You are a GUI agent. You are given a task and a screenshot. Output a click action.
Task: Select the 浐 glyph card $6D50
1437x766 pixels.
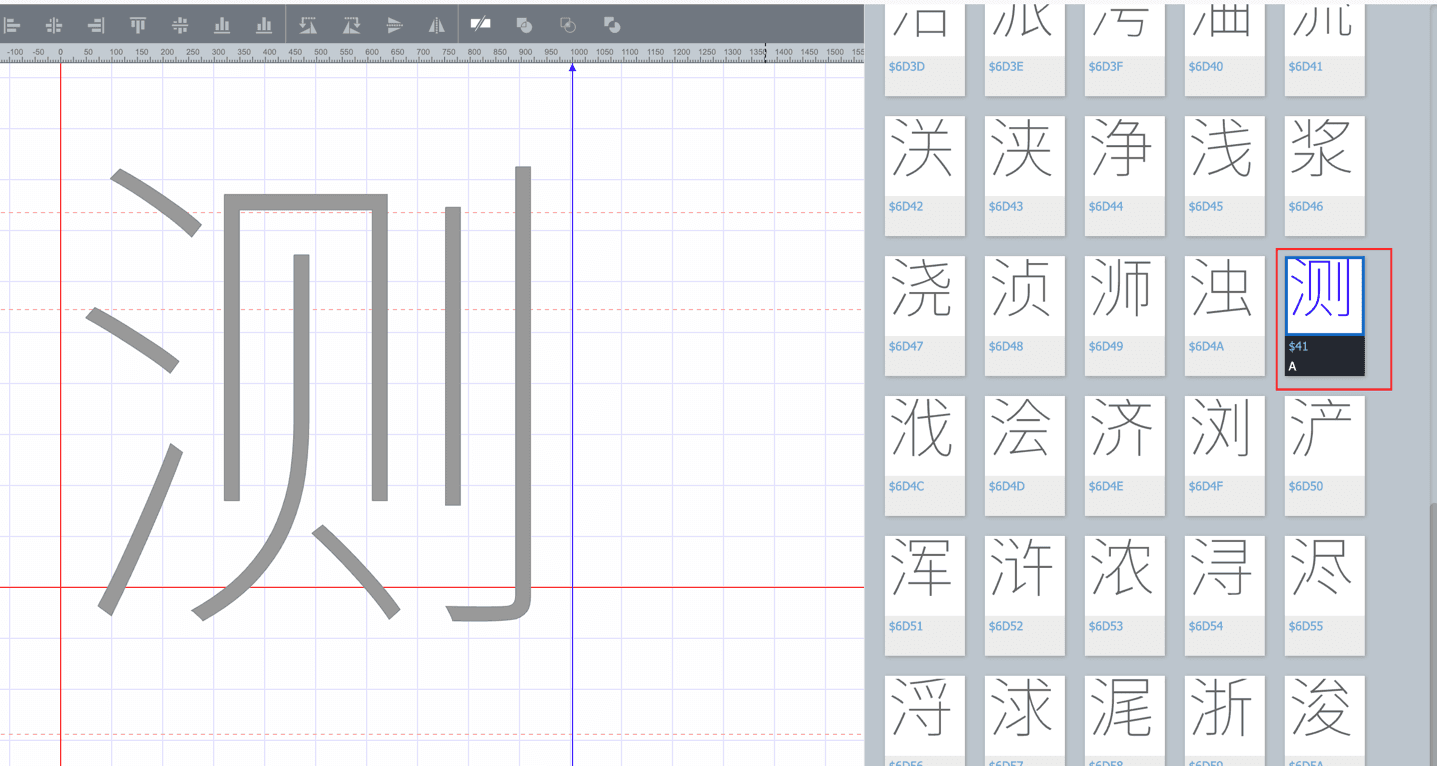1325,456
